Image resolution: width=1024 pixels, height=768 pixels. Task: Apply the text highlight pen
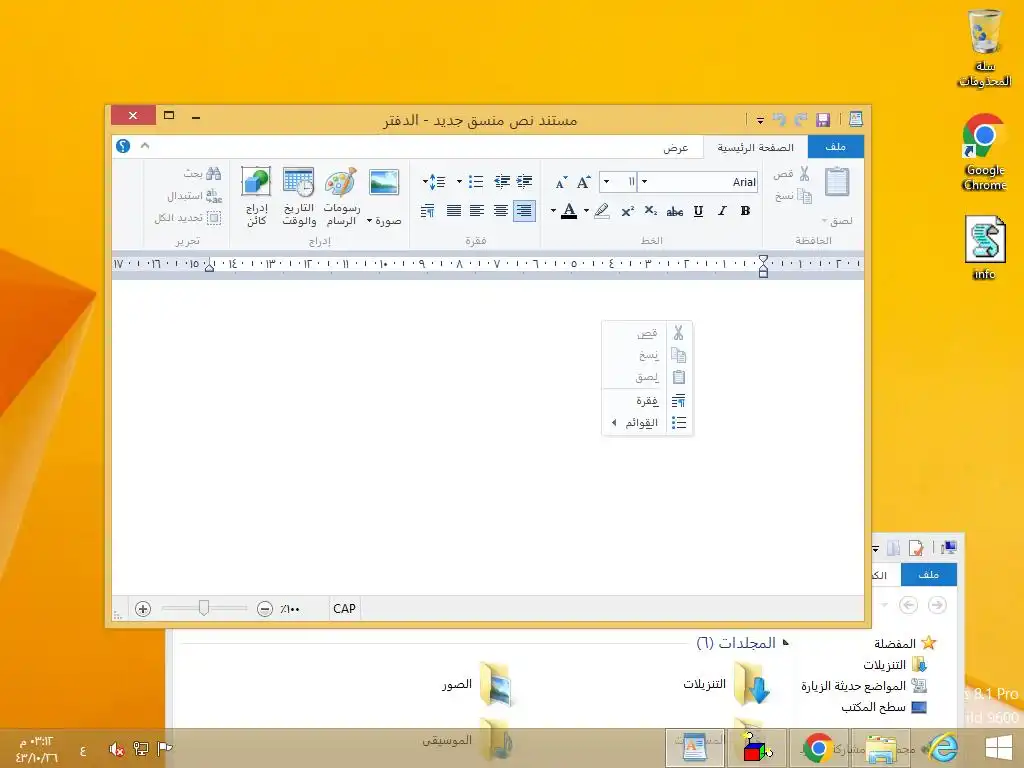point(601,211)
